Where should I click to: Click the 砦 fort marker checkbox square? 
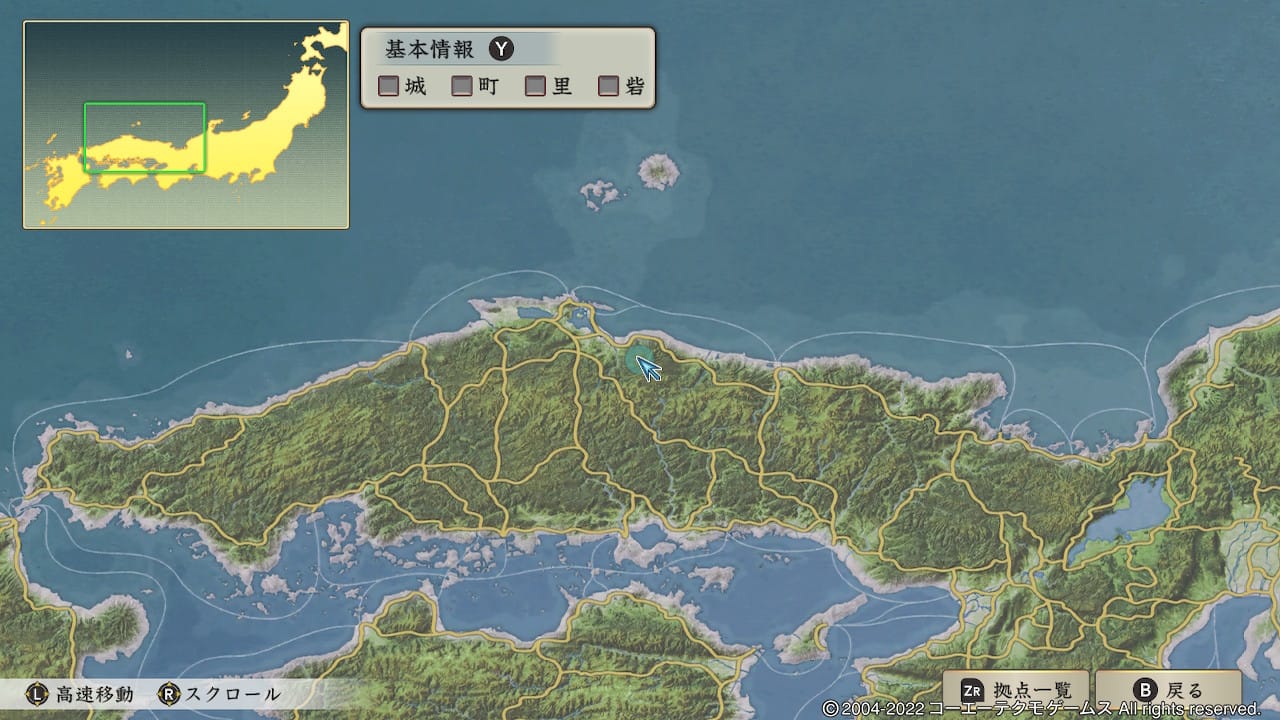607,87
